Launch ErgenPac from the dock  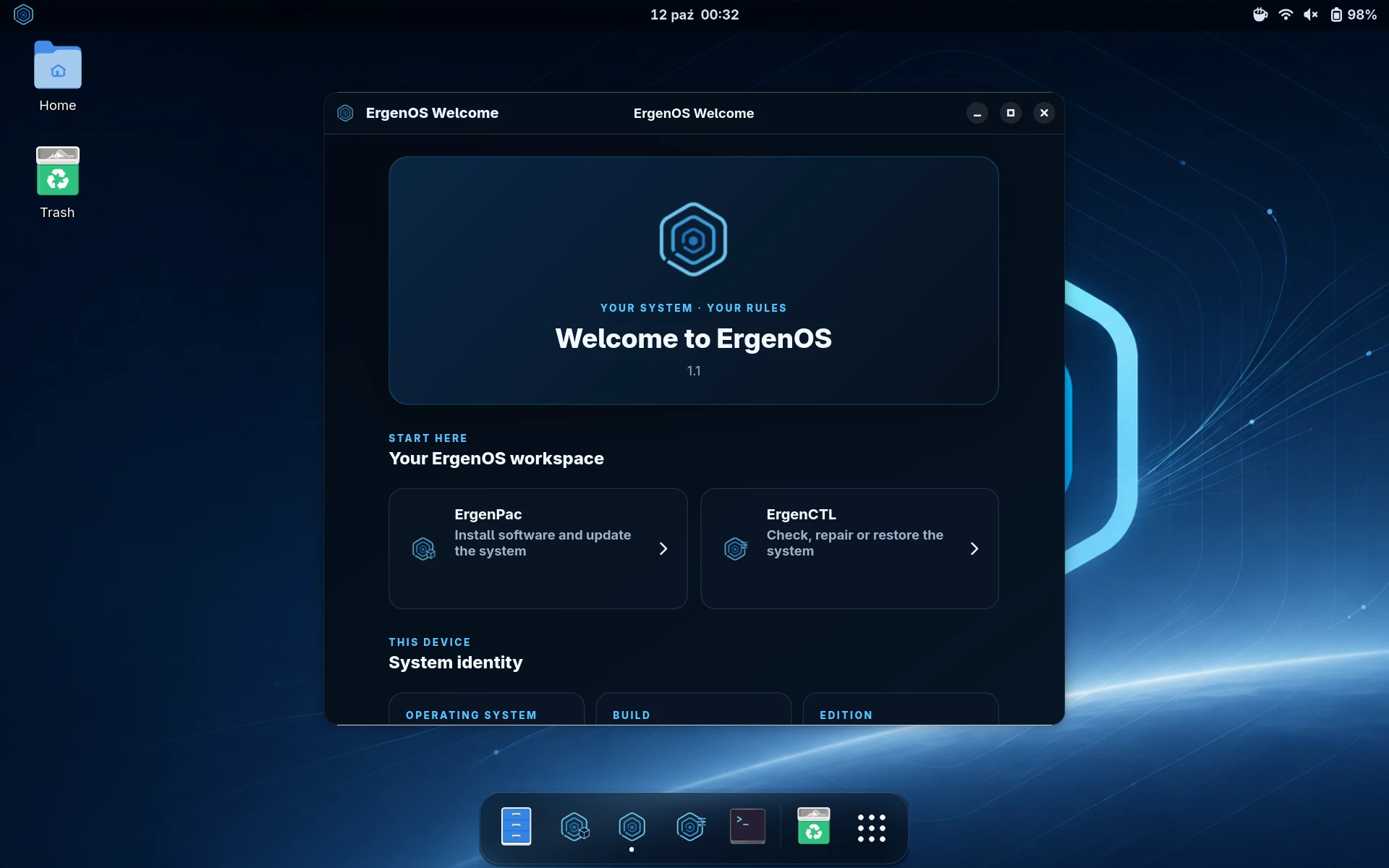coord(574,826)
